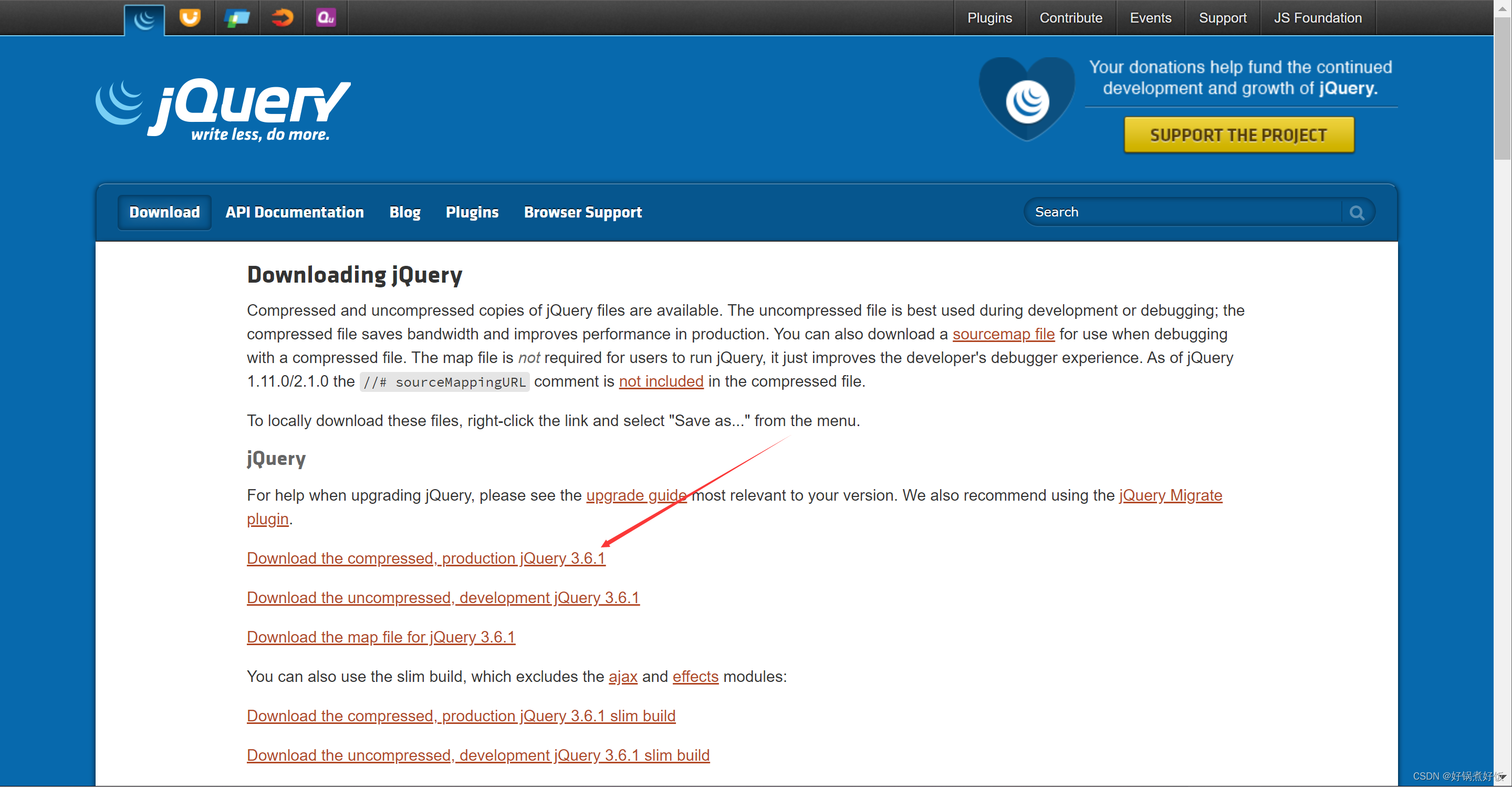Click the Contribute link in top bar
1512x787 pixels.
1071,18
